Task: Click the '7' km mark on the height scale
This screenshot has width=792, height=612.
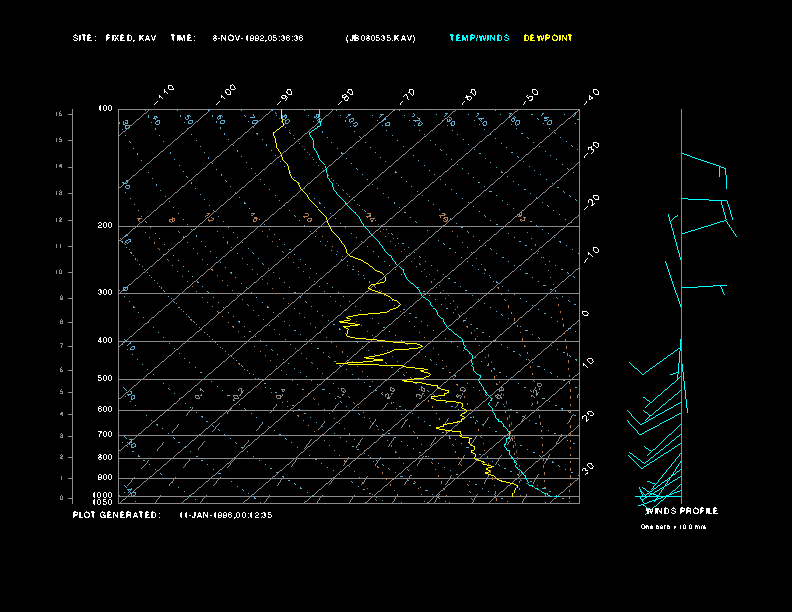Action: point(61,346)
